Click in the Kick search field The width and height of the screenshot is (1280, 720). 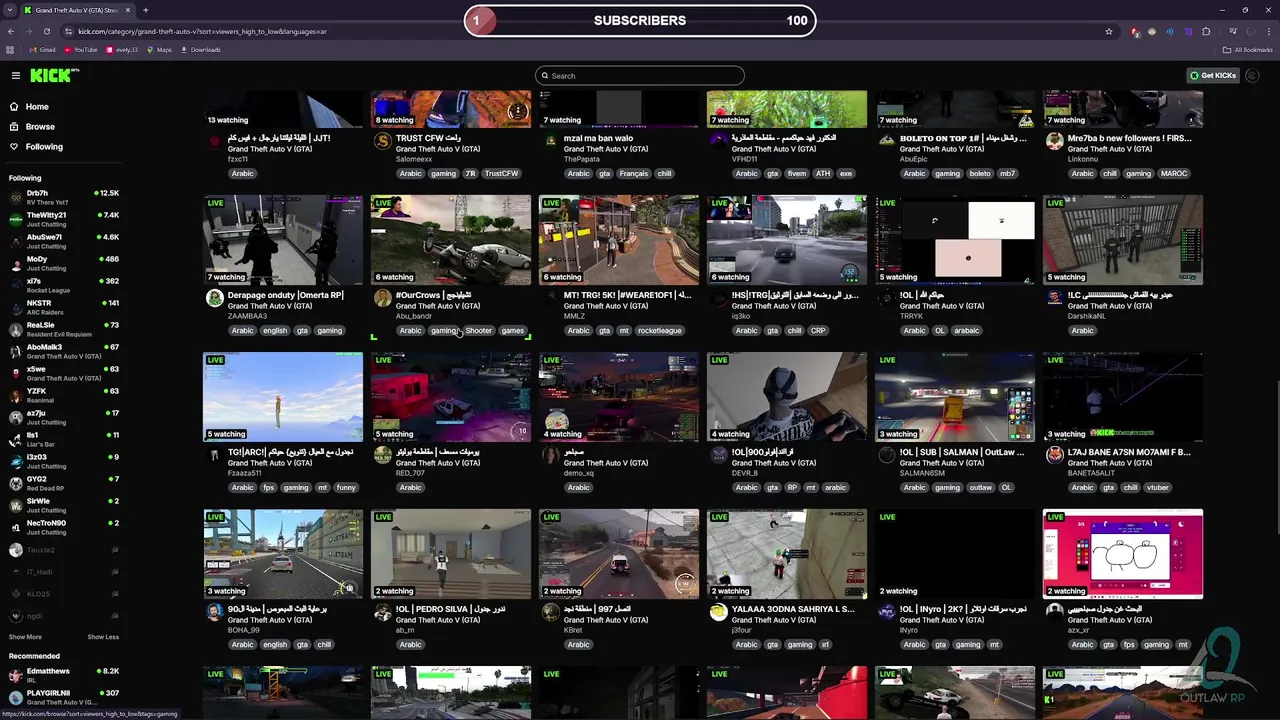click(x=640, y=76)
